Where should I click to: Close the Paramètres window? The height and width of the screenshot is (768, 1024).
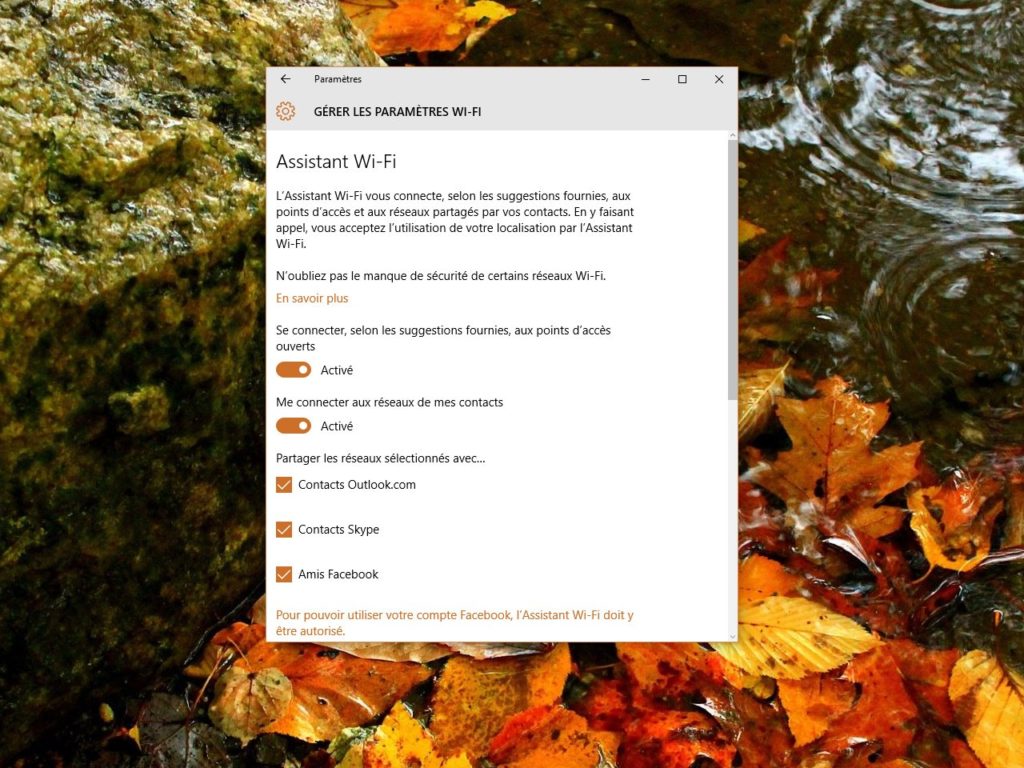(719, 79)
